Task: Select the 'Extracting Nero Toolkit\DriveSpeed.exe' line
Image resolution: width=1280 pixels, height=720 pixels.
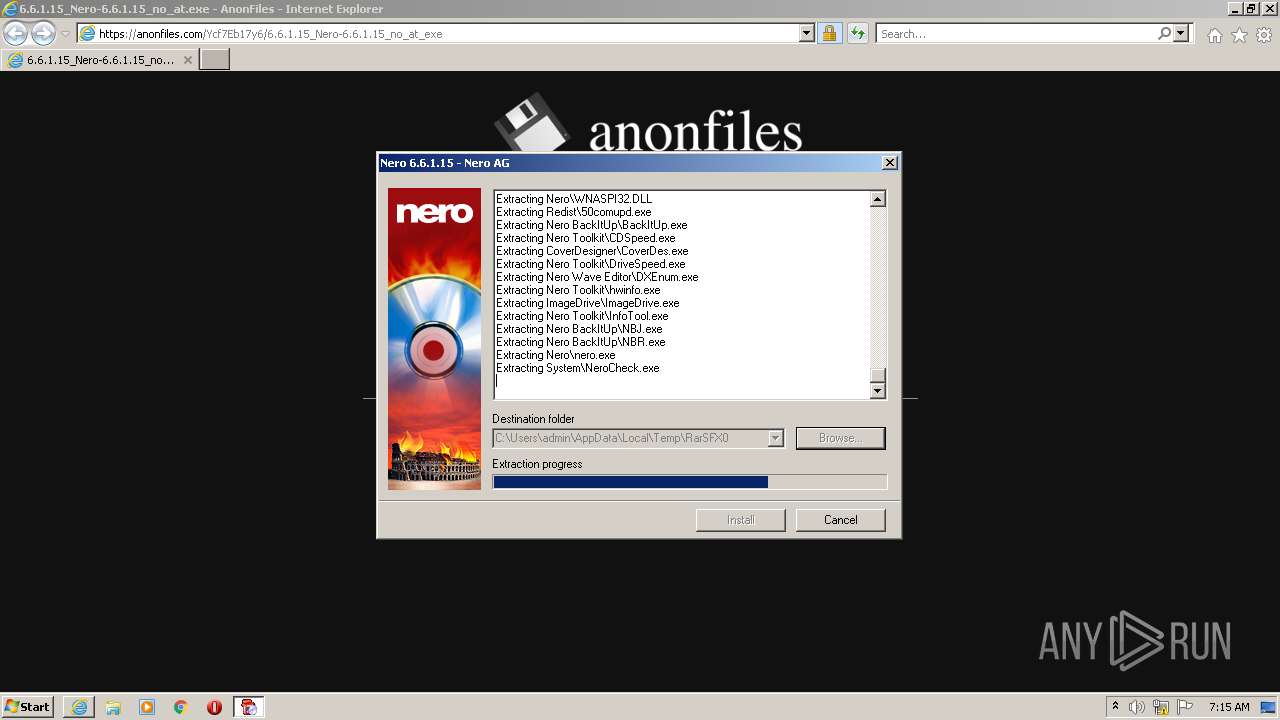Action: tap(591, 264)
